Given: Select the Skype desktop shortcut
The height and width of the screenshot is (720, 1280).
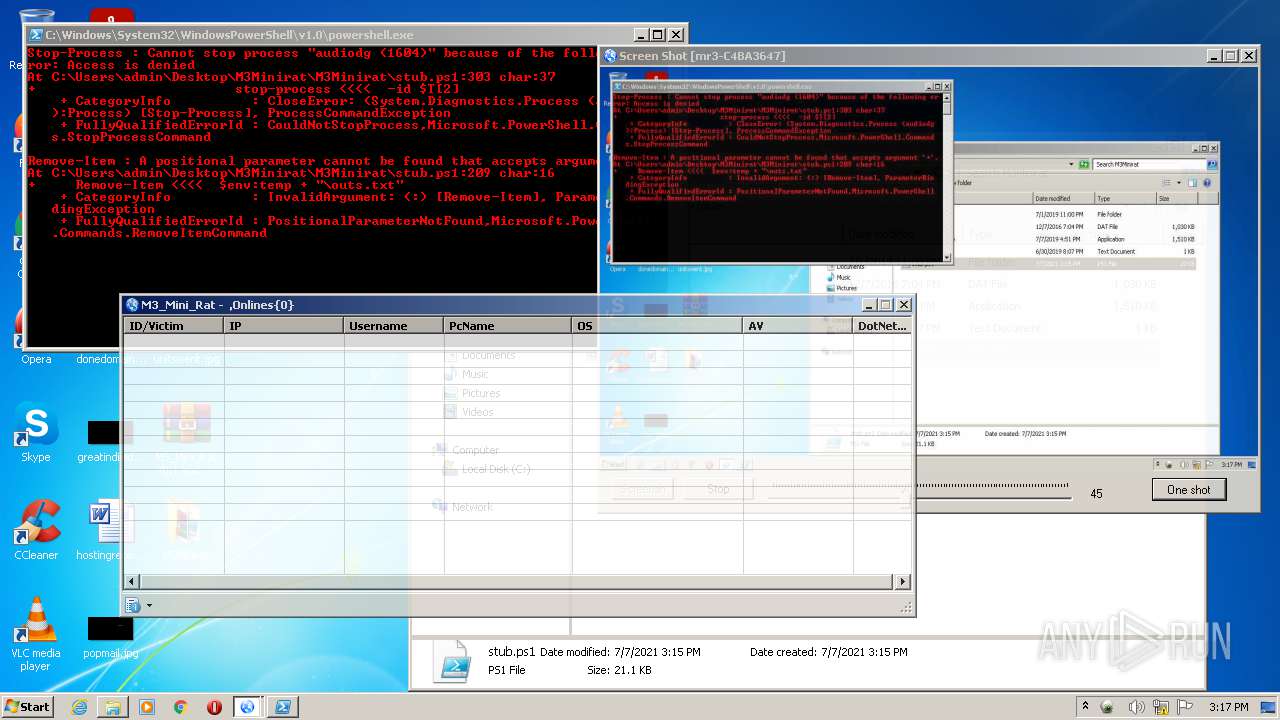Looking at the screenshot, I should click(36, 433).
